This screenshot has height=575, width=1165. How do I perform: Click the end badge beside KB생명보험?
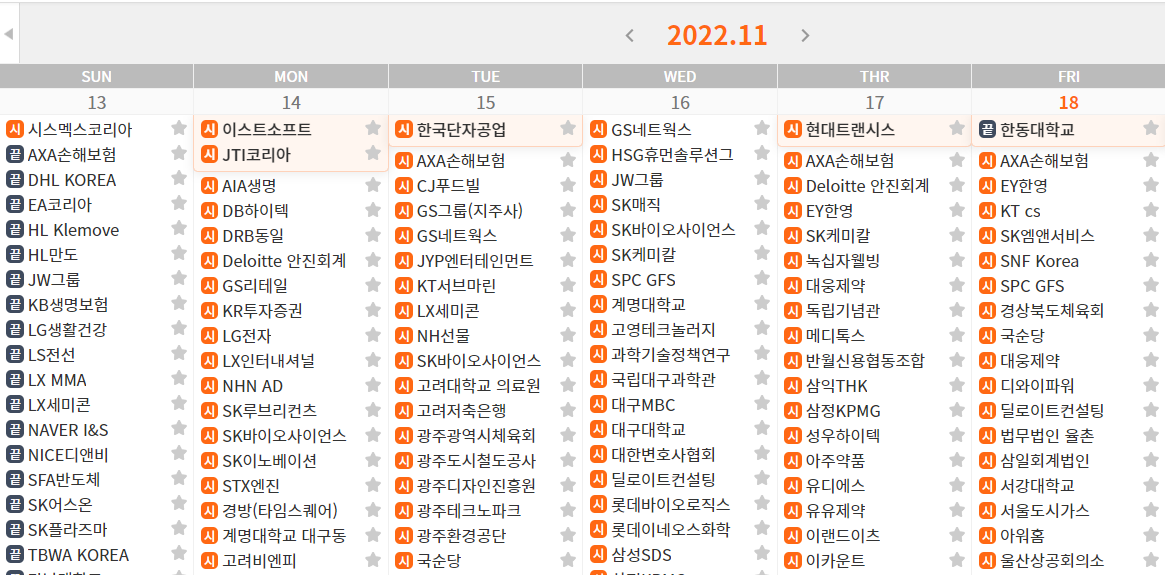[14, 305]
